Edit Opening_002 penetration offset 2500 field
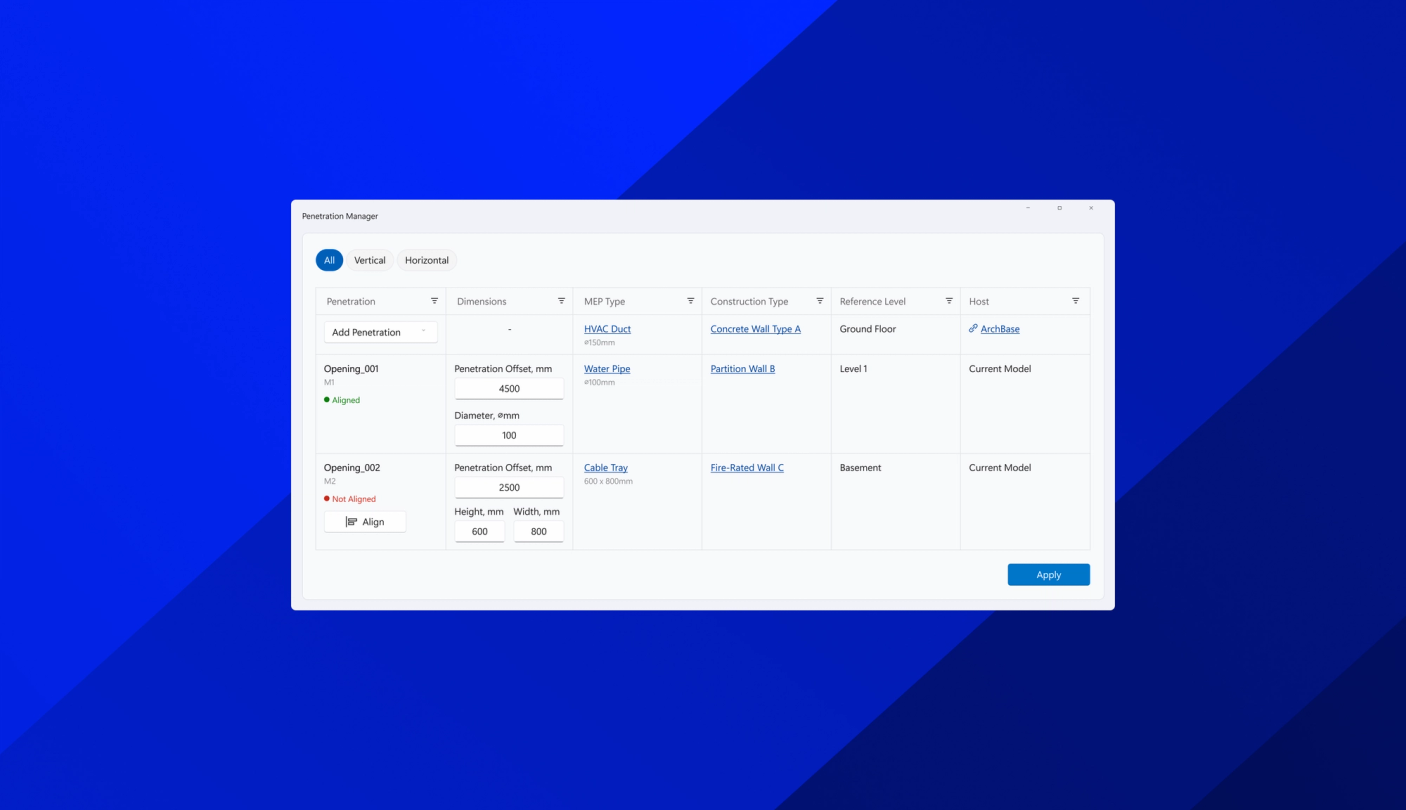 (x=509, y=488)
